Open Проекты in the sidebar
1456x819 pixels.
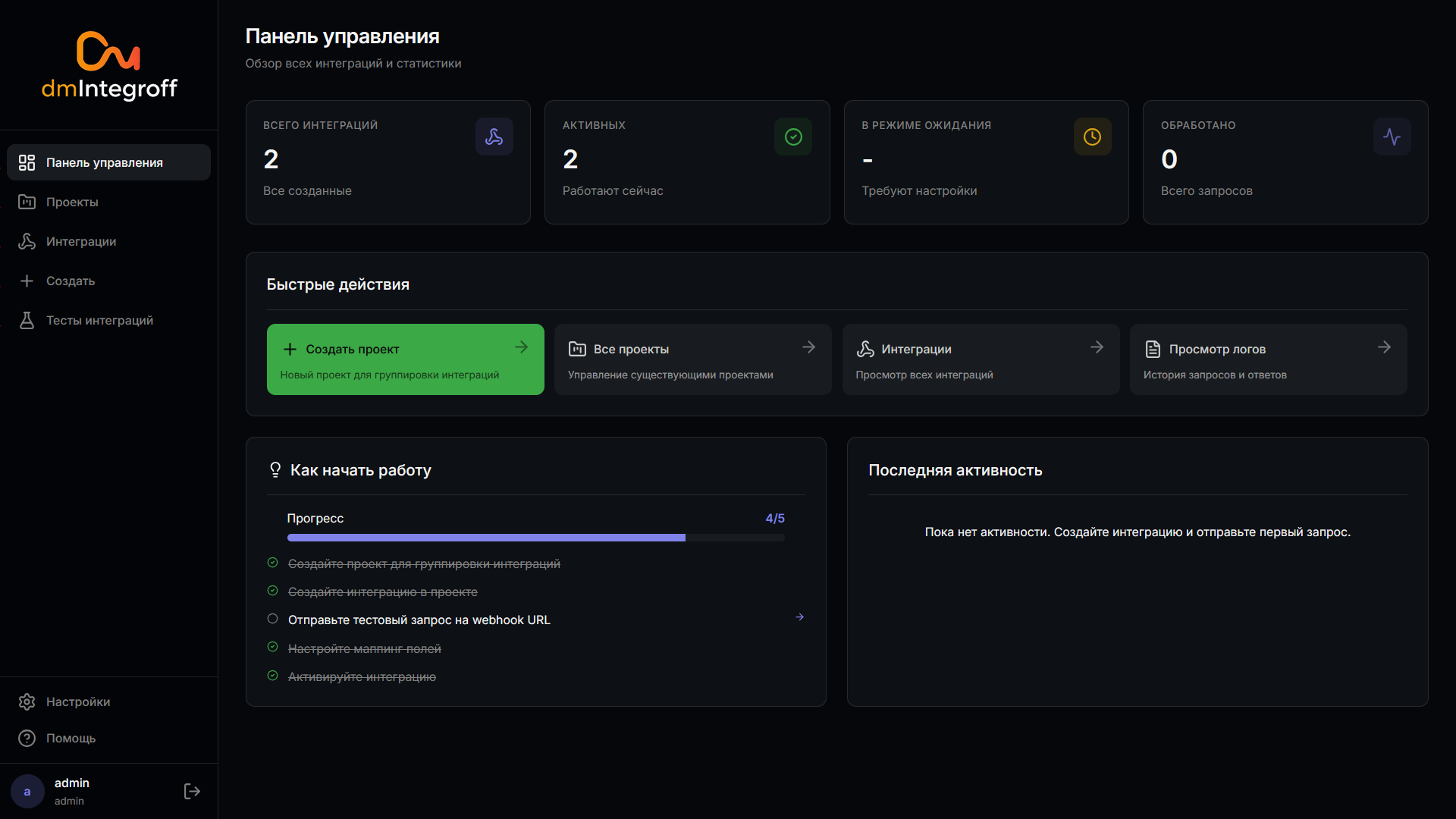[x=72, y=202]
